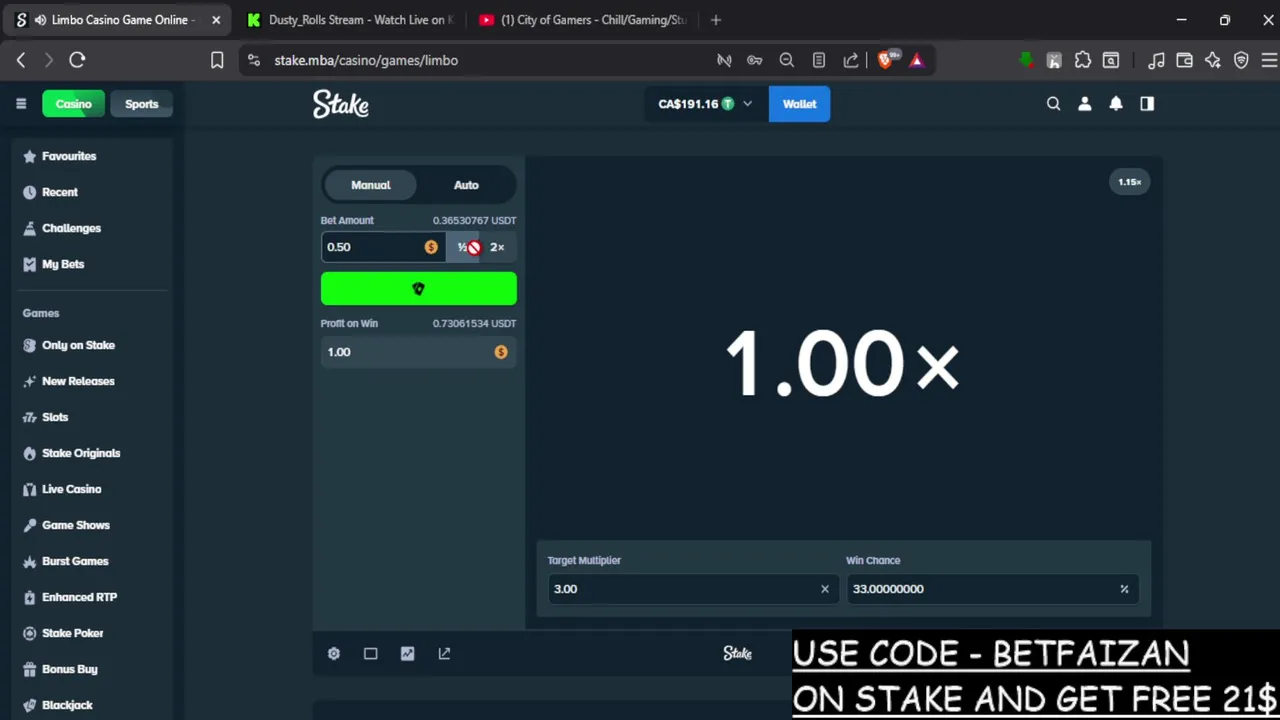
Task: Expand the CA$191.16 balance dropdown
Action: [705, 104]
